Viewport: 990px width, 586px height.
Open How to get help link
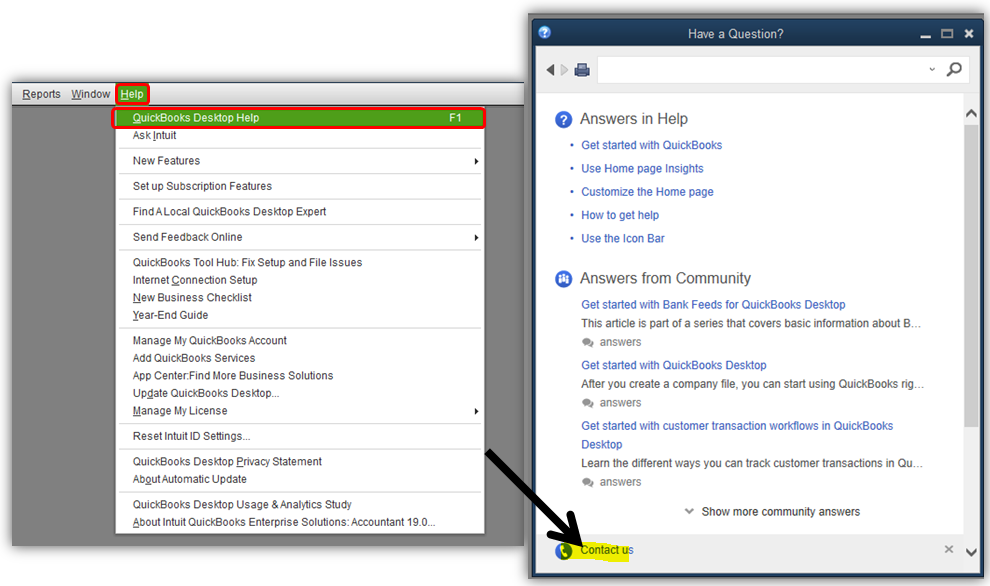[620, 215]
